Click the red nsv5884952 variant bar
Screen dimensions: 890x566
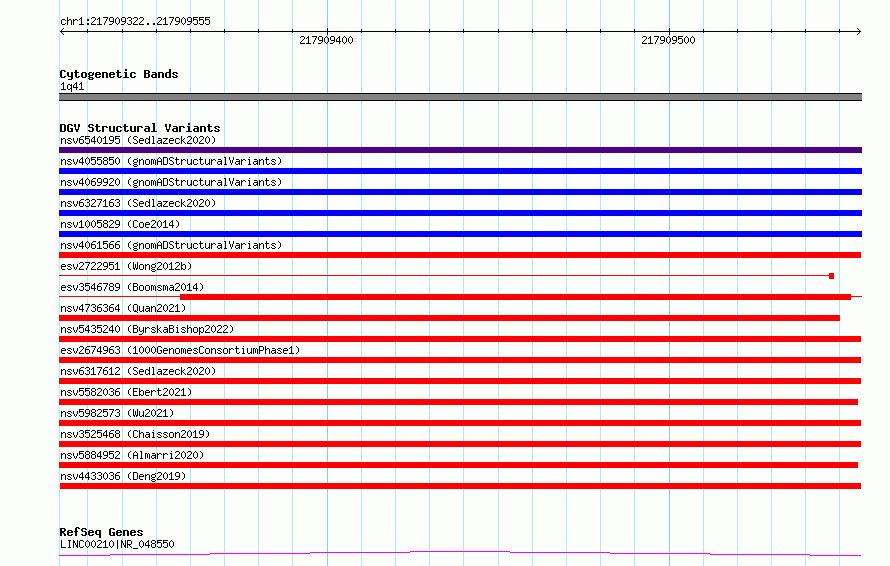click(x=459, y=465)
